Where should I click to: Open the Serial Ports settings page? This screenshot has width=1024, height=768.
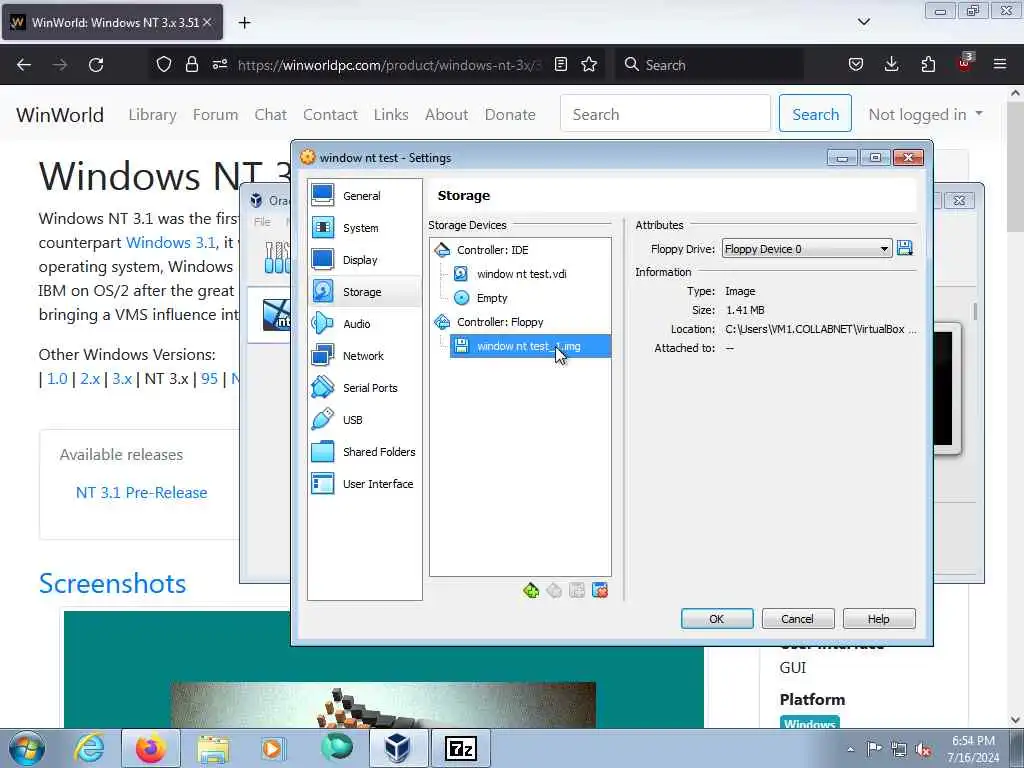[x=364, y=387]
